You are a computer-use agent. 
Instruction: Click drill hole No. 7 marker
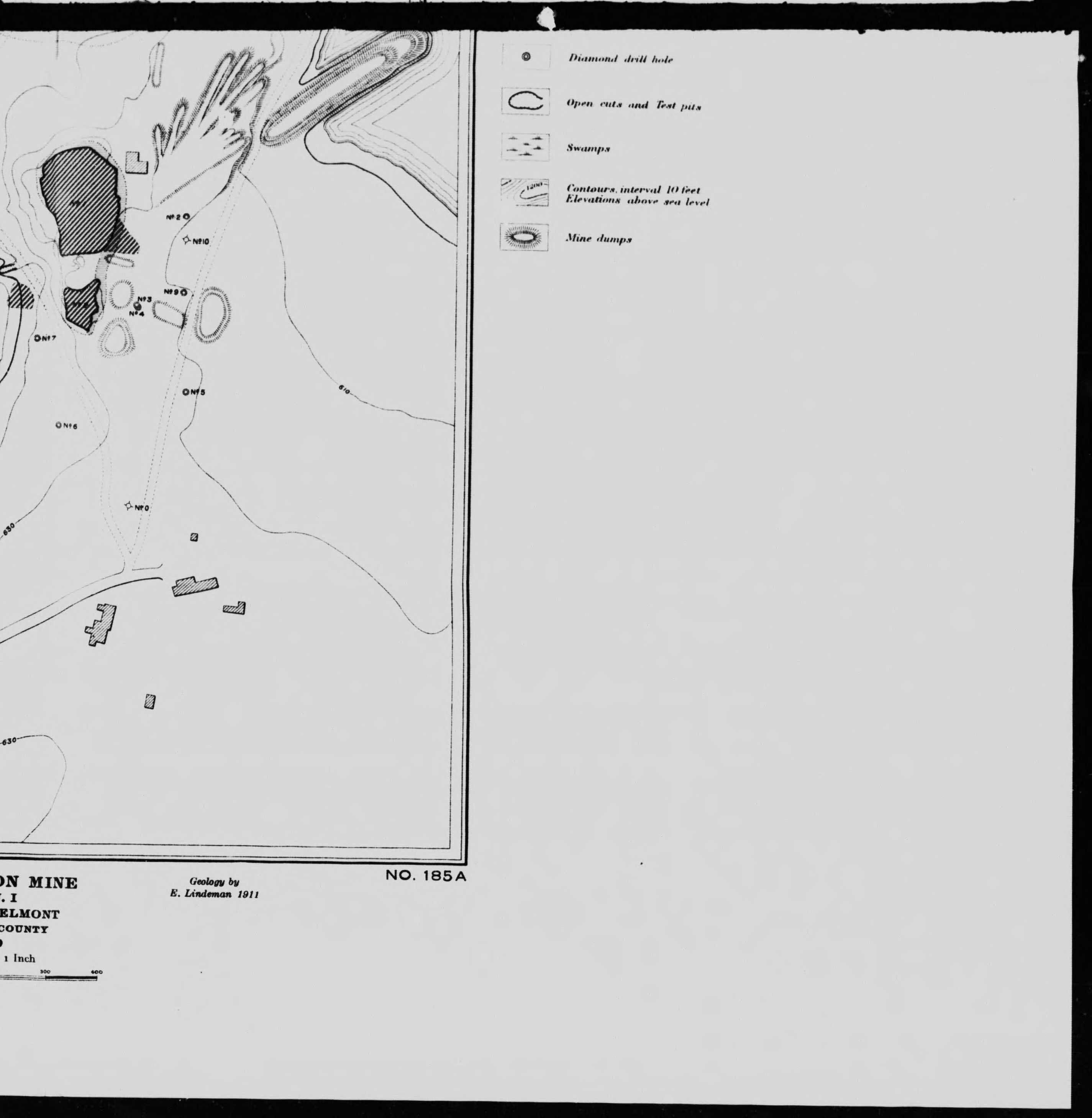(37, 338)
